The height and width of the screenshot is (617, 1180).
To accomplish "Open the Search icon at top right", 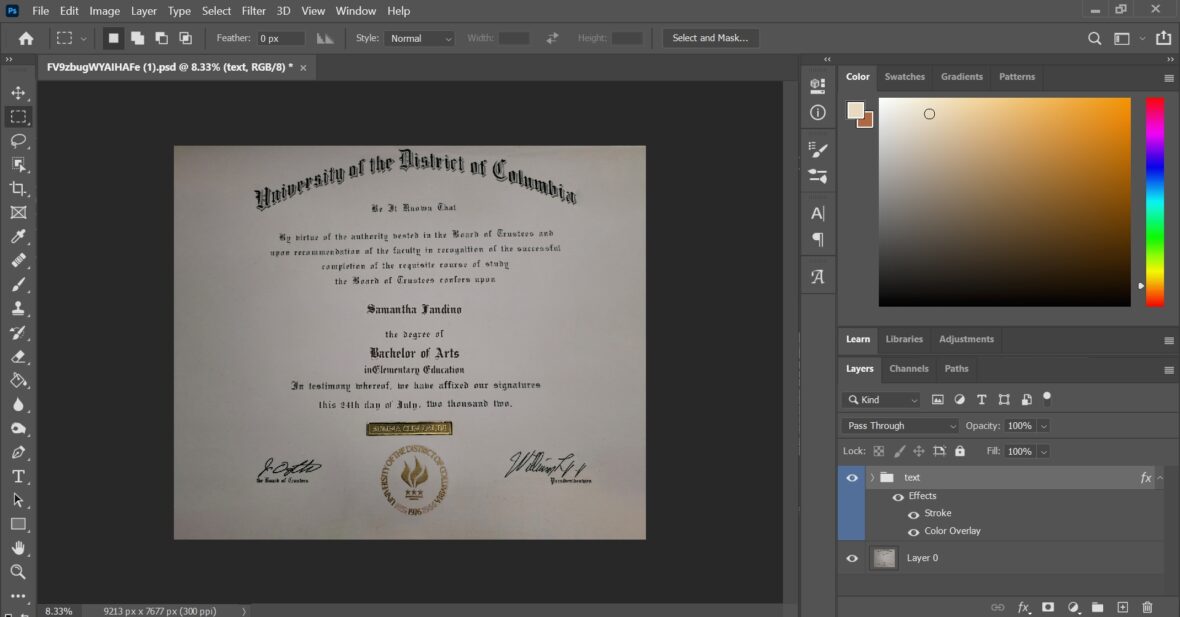I will tap(1094, 38).
